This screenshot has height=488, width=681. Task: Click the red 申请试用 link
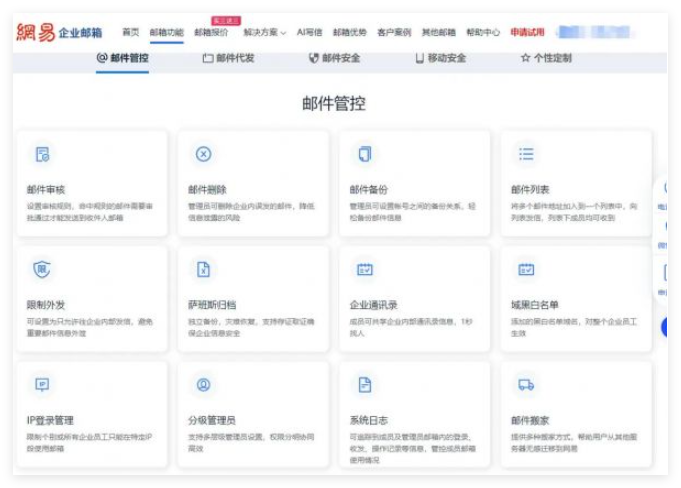[527, 32]
